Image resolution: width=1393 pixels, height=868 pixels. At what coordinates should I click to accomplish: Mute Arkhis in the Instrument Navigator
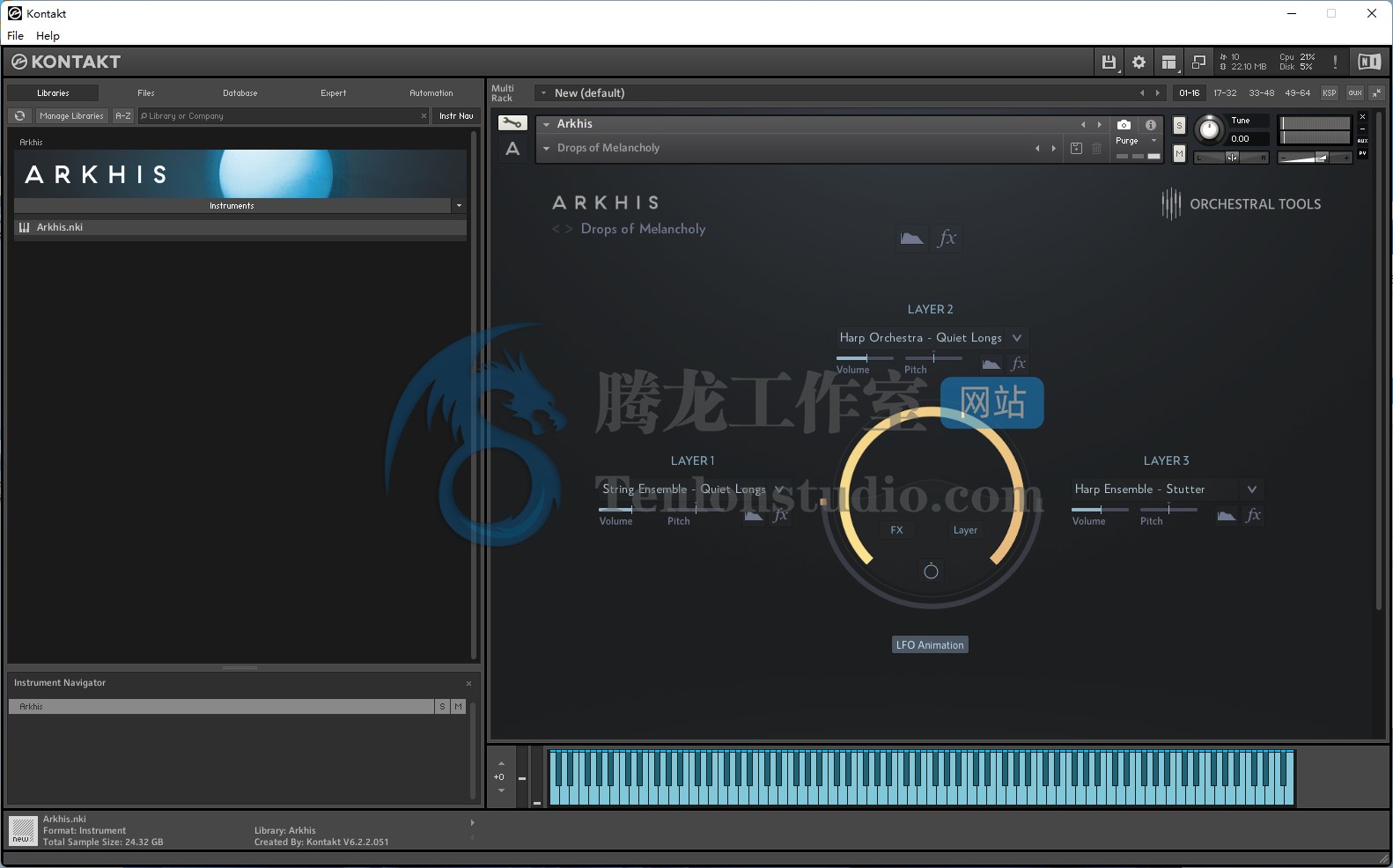pyautogui.click(x=458, y=707)
